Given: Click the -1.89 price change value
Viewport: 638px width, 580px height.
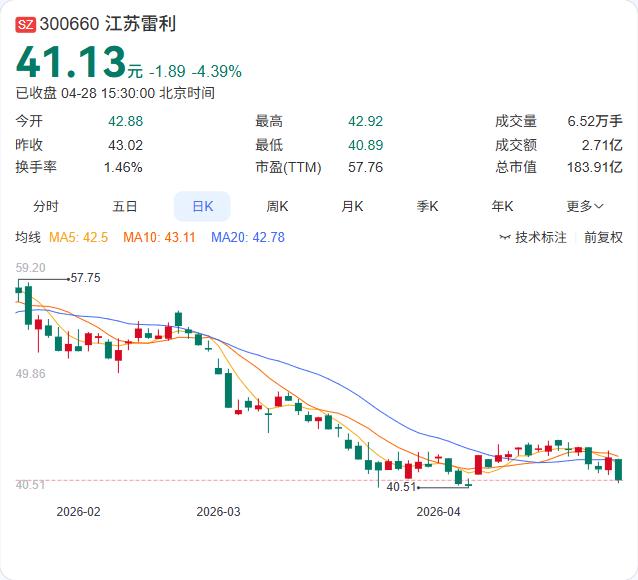Looking at the screenshot, I should point(167,72).
